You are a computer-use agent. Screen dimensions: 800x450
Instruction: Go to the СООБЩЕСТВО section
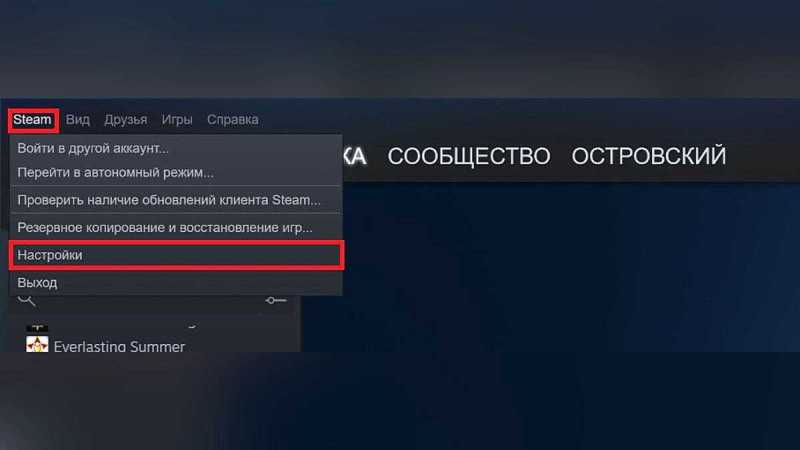click(x=469, y=156)
